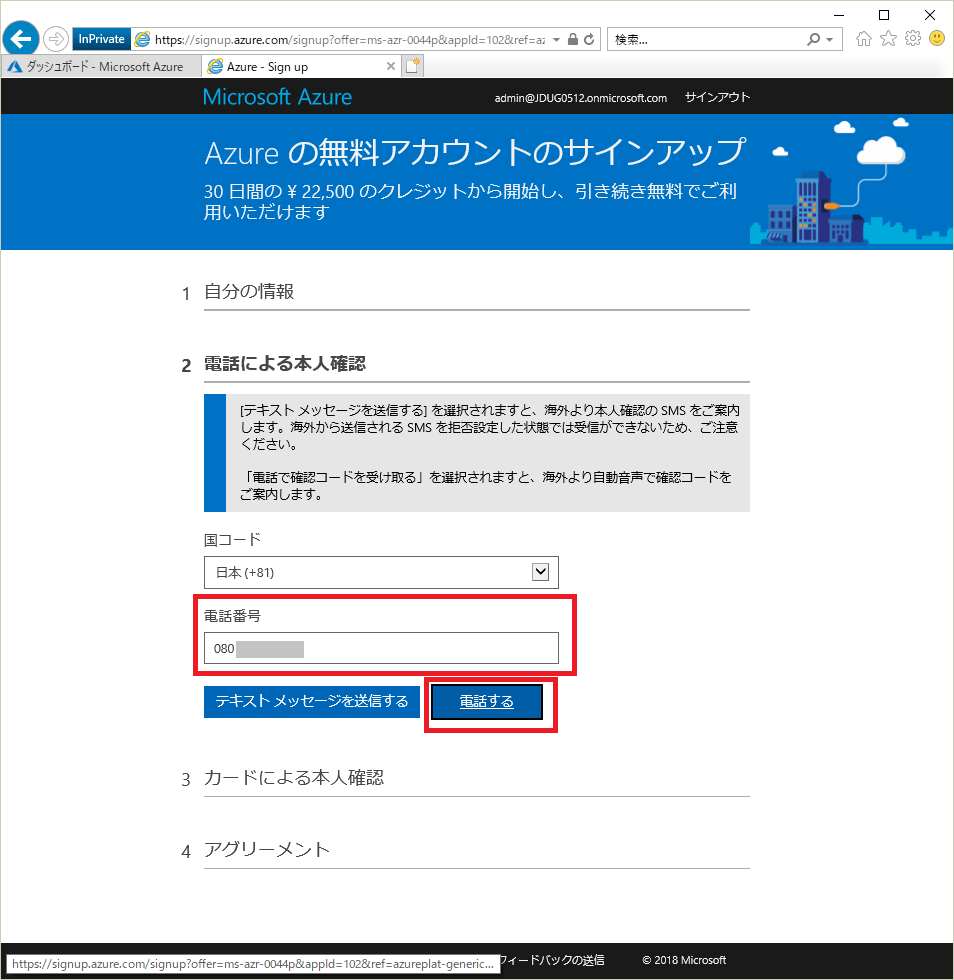
Task: Click the 電話番号 input field
Action: (x=381, y=648)
